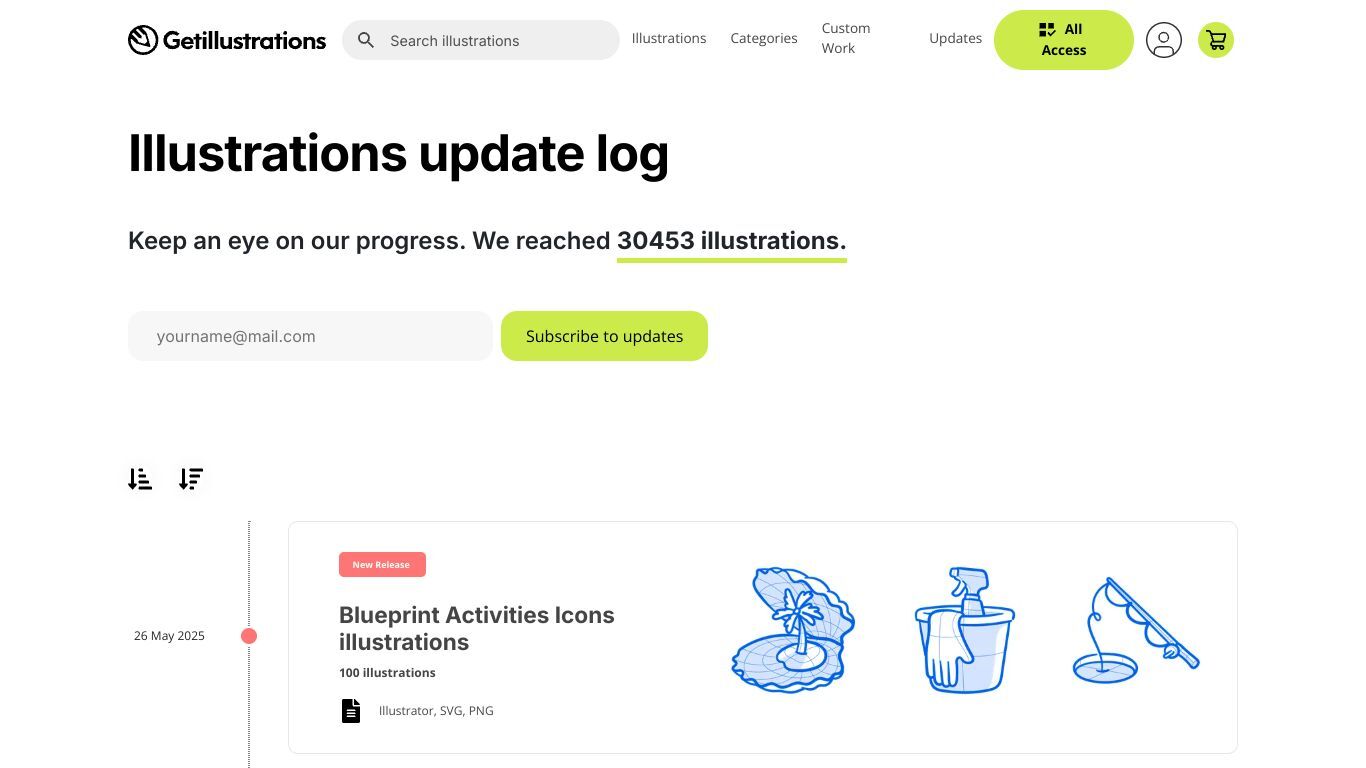The width and height of the screenshot is (1366, 768).
Task: Click the ice fishing rod illustration thumbnail
Action: (1136, 630)
